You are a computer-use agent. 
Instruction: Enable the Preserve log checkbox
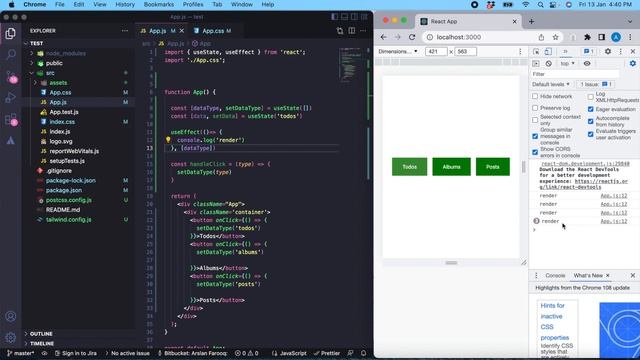(x=535, y=108)
